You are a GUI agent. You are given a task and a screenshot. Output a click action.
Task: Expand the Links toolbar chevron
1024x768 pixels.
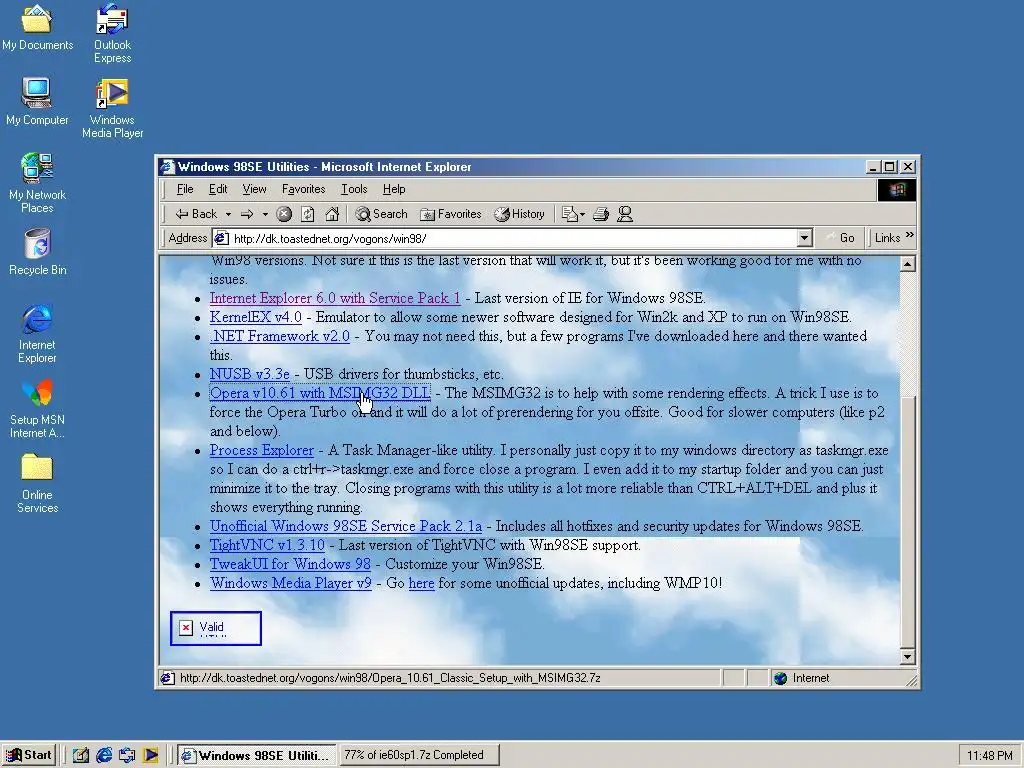tap(910, 235)
